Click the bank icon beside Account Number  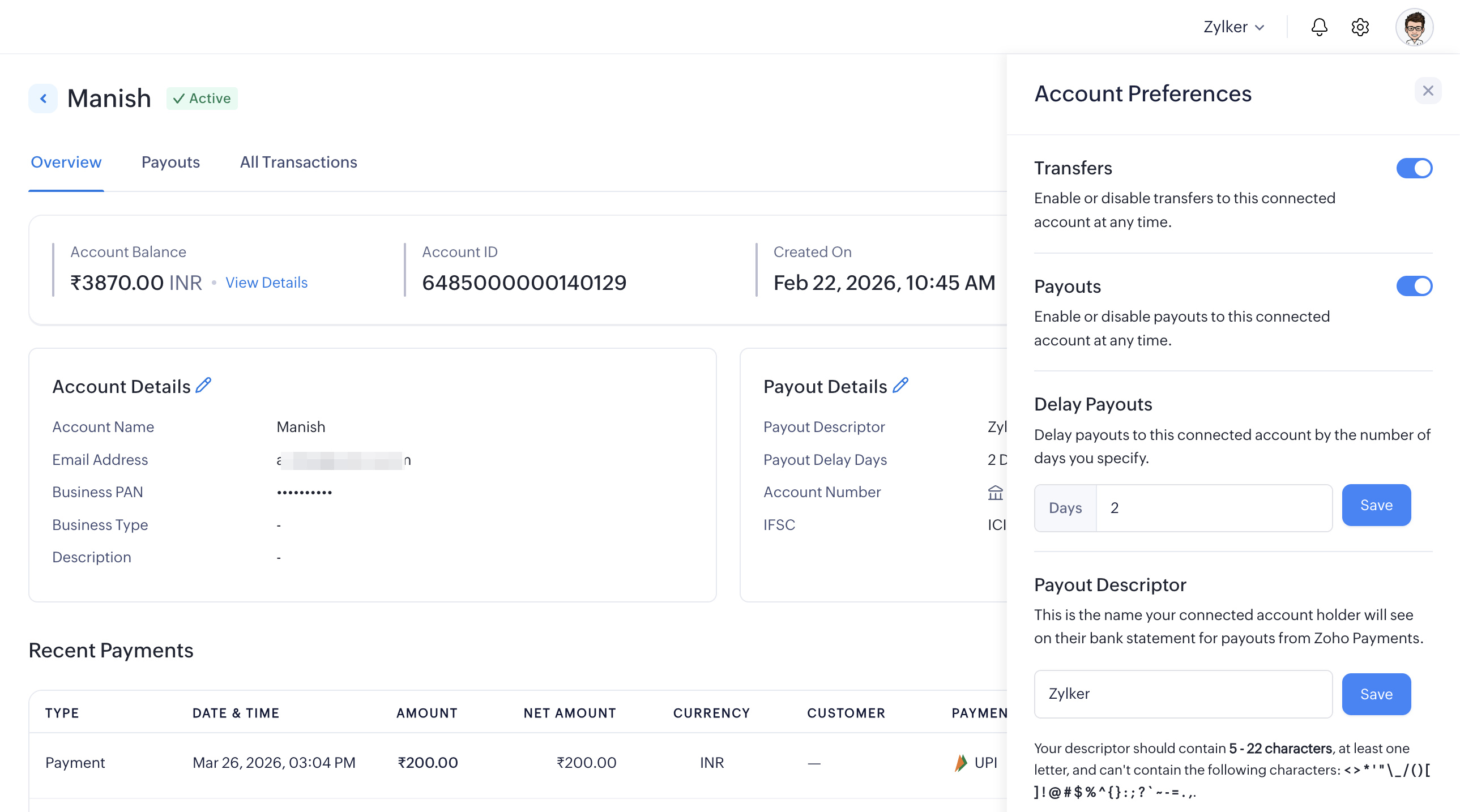pyautogui.click(x=995, y=493)
